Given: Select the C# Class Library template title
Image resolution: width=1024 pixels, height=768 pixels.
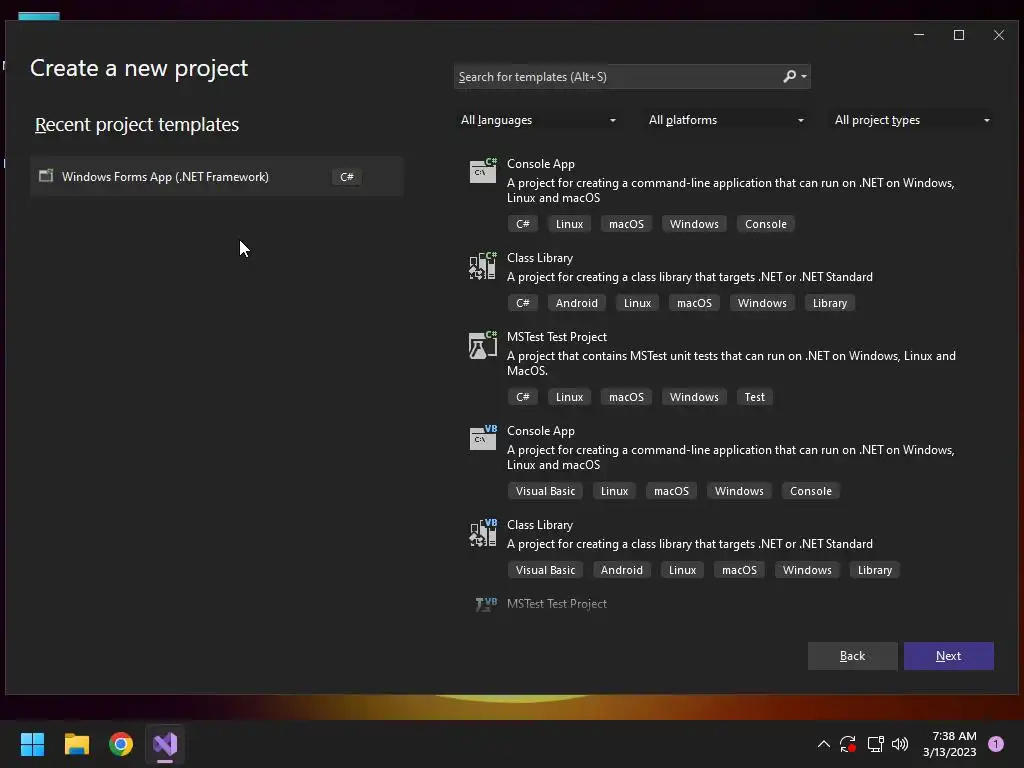Looking at the screenshot, I should pyautogui.click(x=540, y=258).
